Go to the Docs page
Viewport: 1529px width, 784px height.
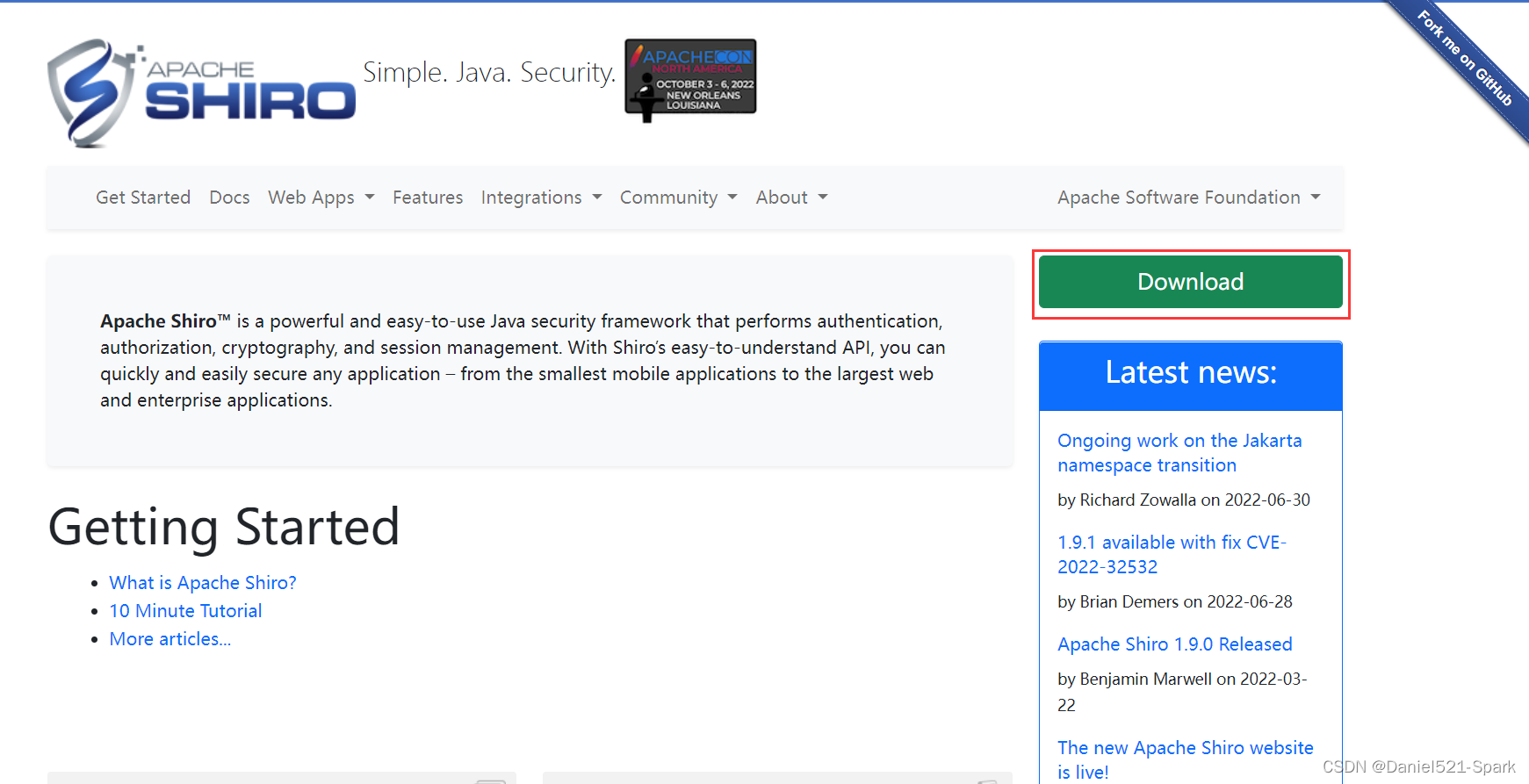point(229,198)
